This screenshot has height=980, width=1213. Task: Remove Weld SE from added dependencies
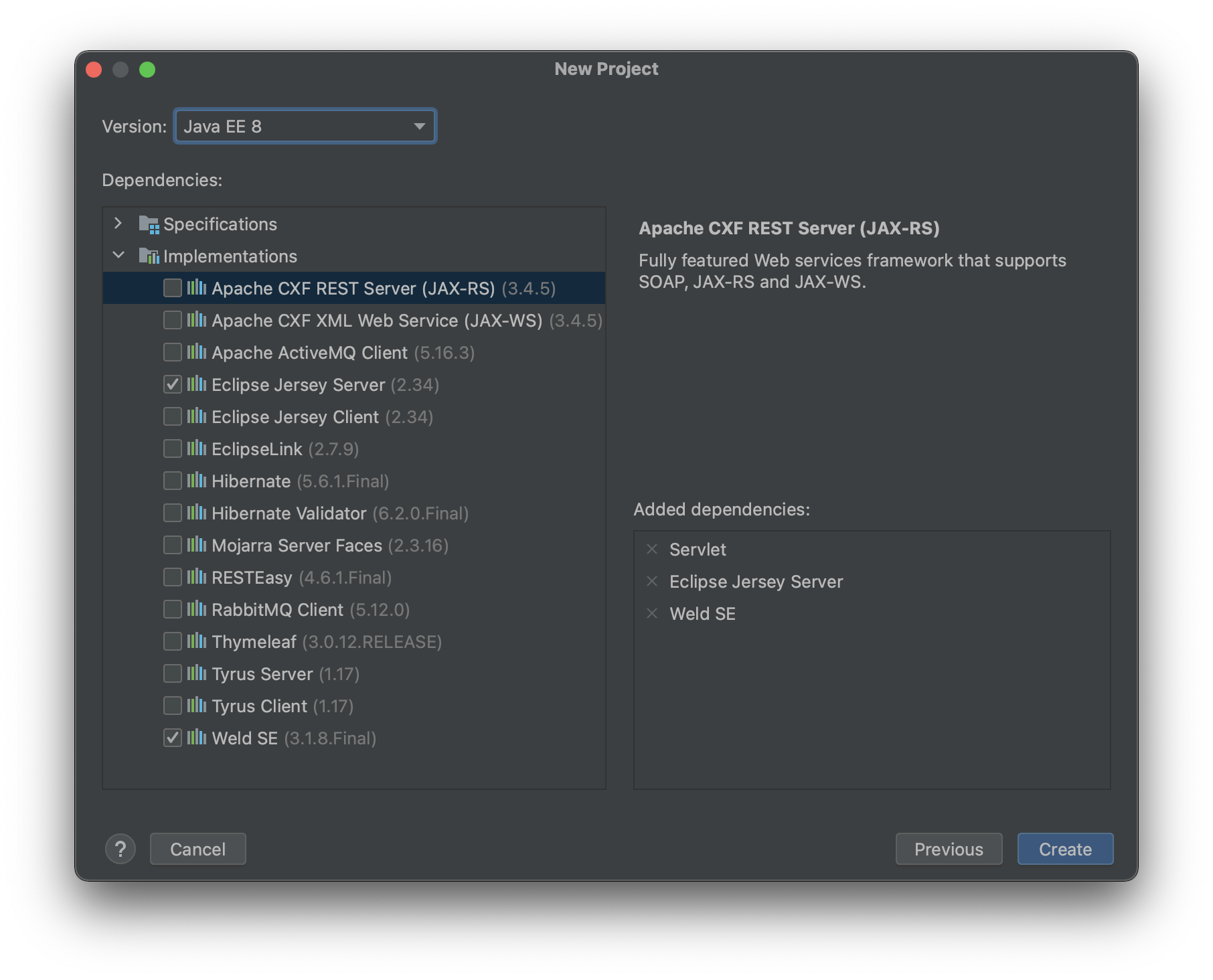(x=652, y=613)
